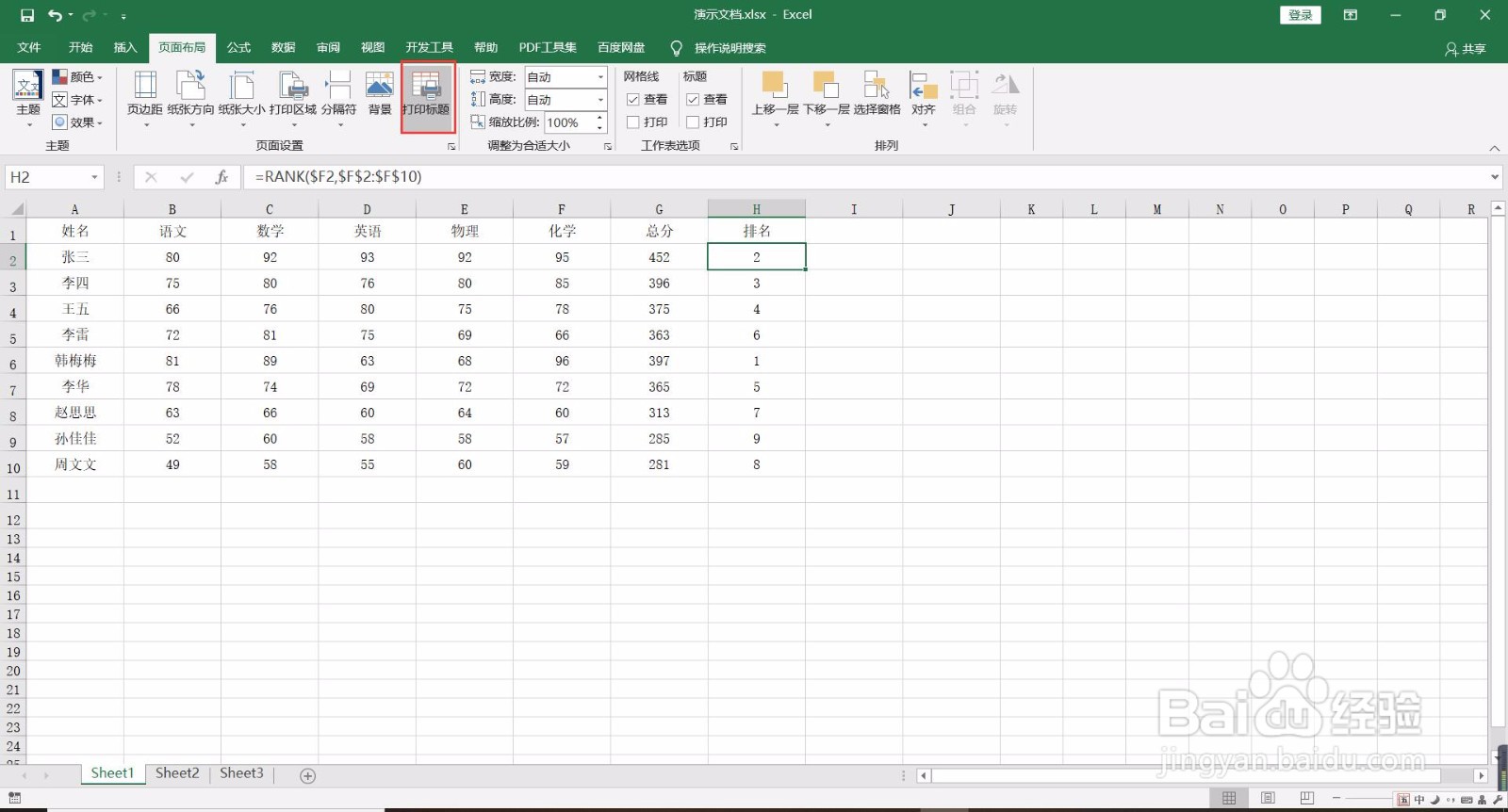Open the Orientation (纸张方向) button
The width and height of the screenshot is (1508, 812).
click(x=190, y=99)
